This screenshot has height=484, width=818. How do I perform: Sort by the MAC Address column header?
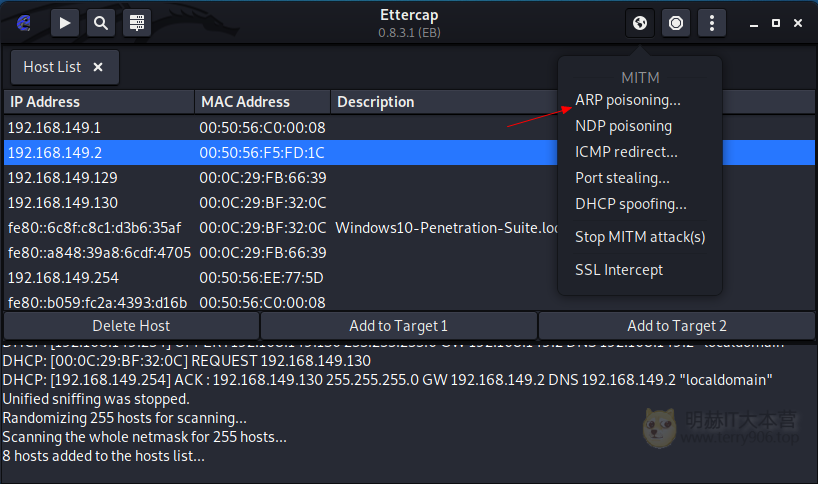(x=262, y=102)
